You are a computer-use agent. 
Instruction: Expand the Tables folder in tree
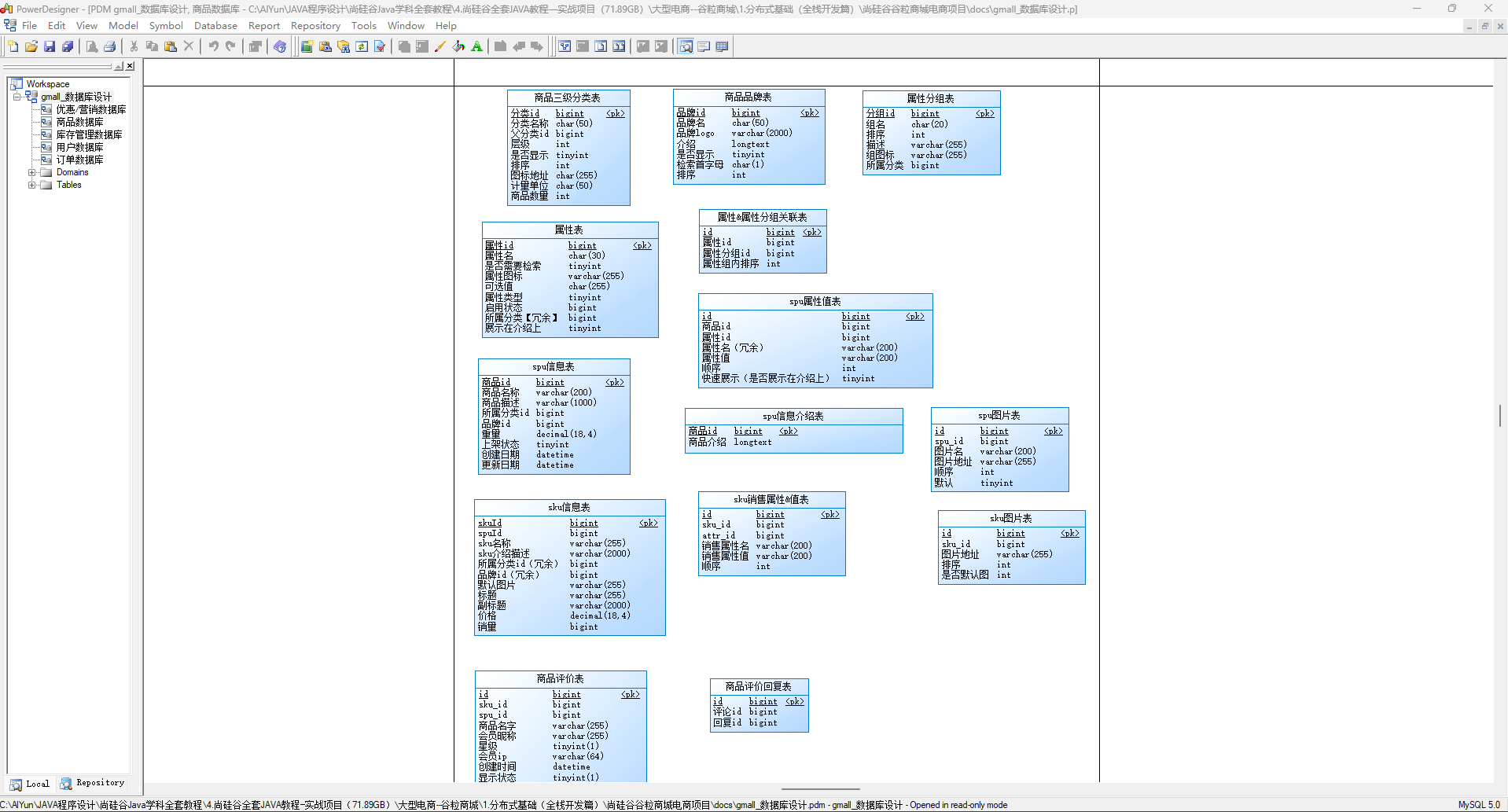[x=32, y=185]
